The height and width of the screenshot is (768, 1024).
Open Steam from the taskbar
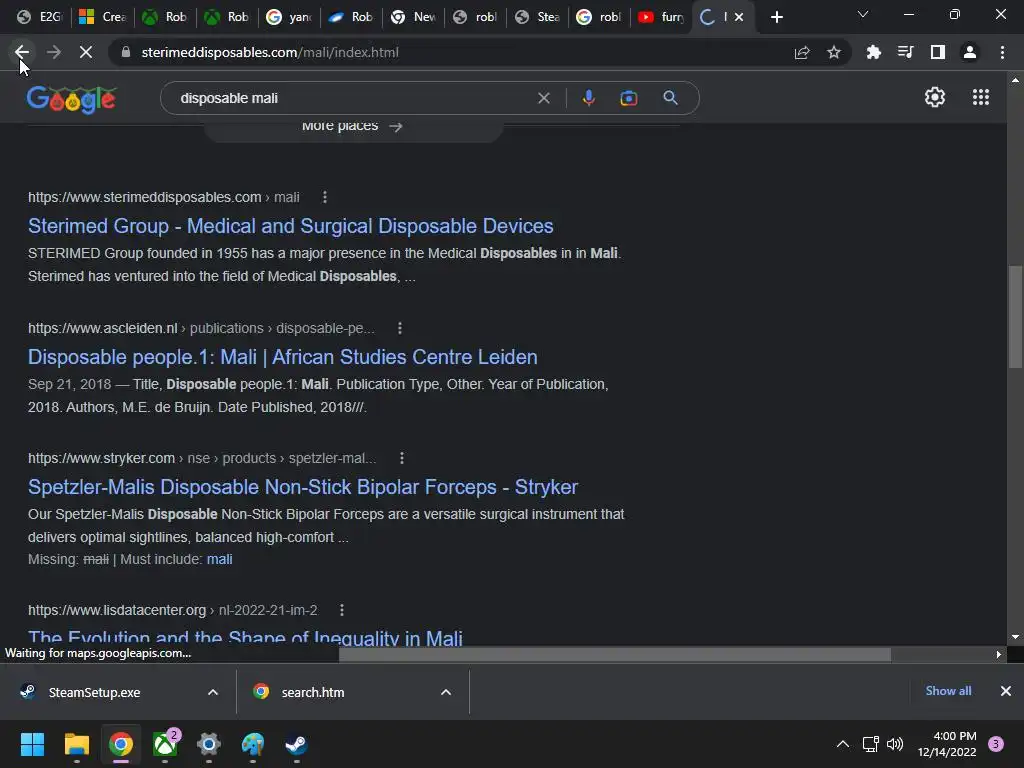click(x=296, y=744)
